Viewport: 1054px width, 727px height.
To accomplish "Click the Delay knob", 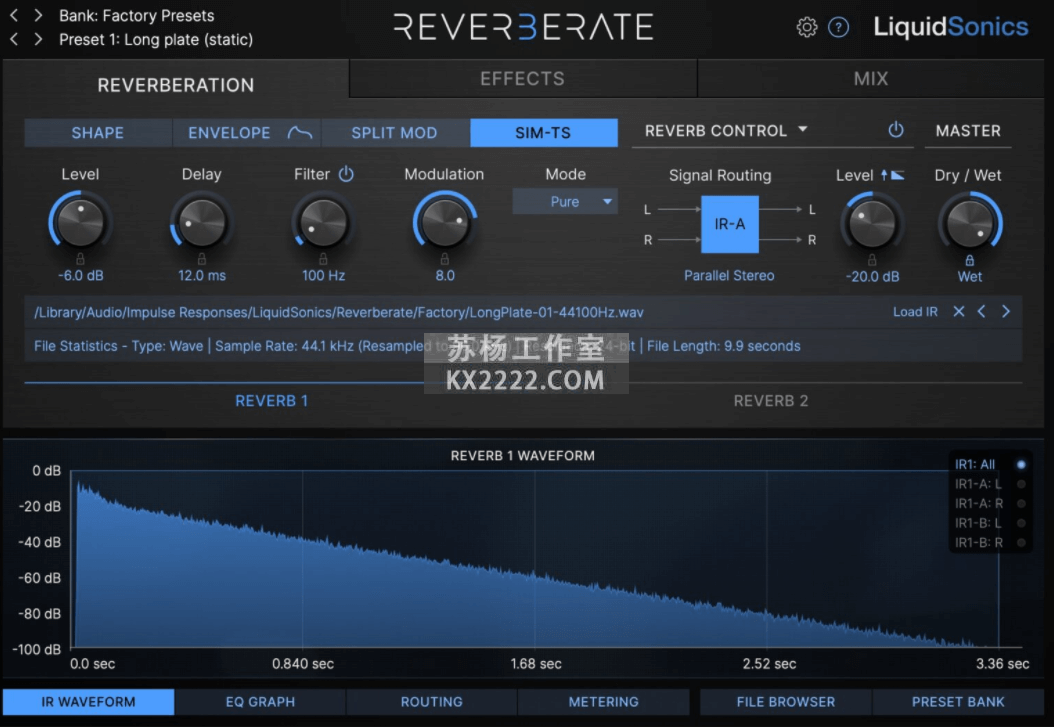I will click(202, 222).
